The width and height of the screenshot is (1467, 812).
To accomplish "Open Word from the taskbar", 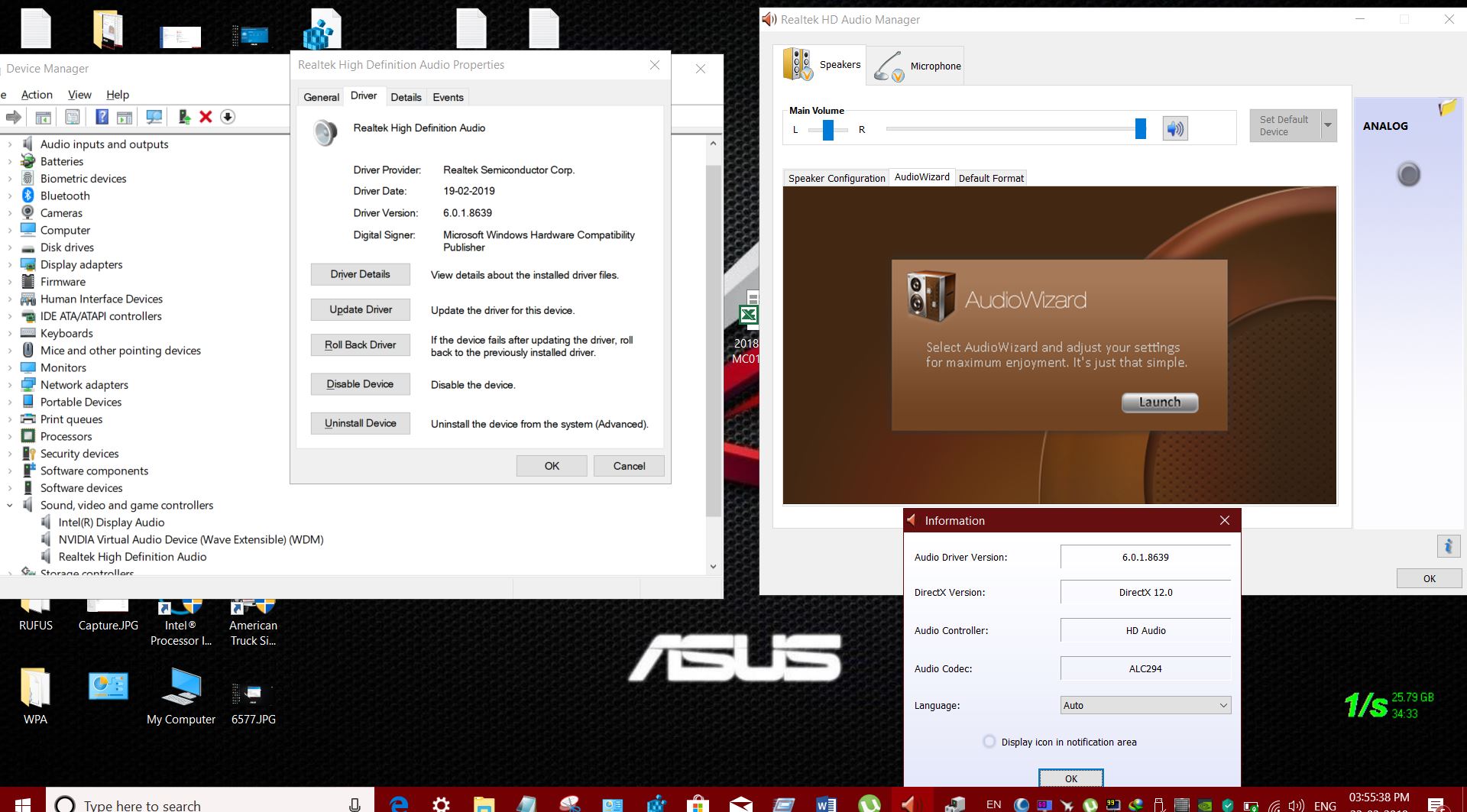I will [x=826, y=804].
